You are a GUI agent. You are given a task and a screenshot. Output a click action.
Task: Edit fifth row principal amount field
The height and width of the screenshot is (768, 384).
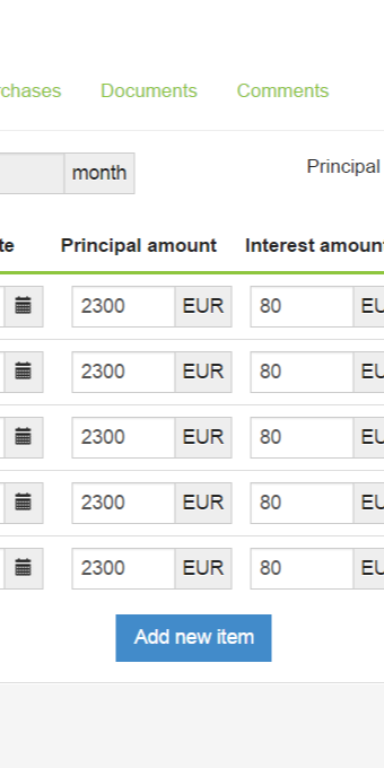(123, 569)
